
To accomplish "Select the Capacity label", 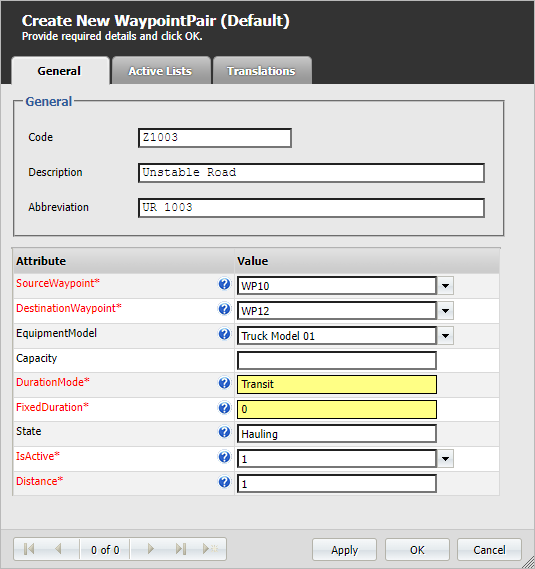I will click(37, 358).
